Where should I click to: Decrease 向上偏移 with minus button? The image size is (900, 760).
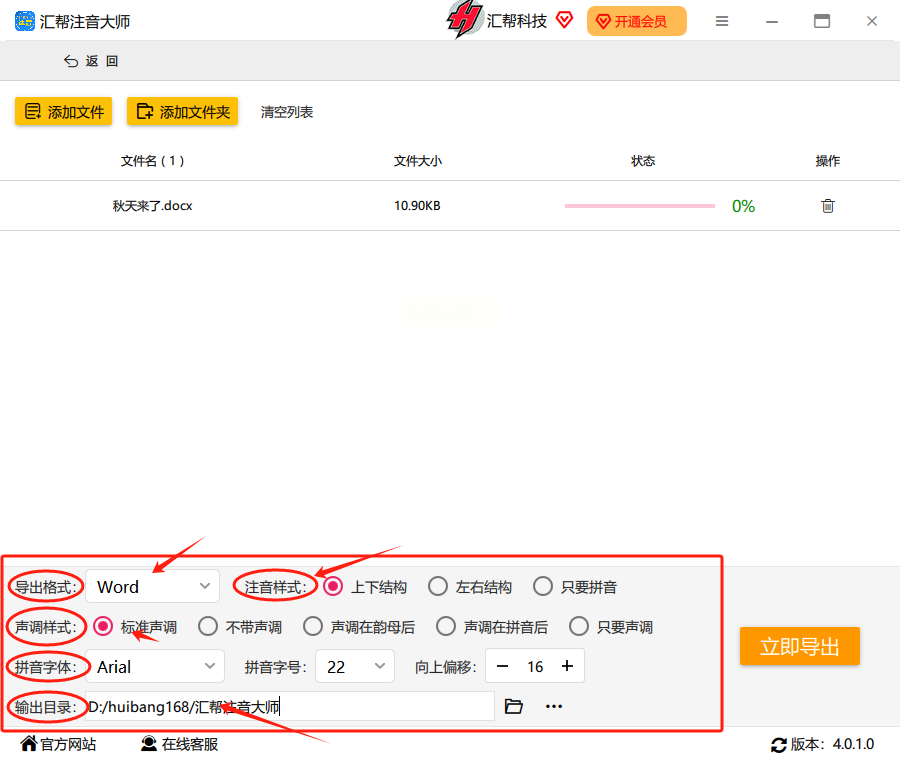(x=502, y=666)
